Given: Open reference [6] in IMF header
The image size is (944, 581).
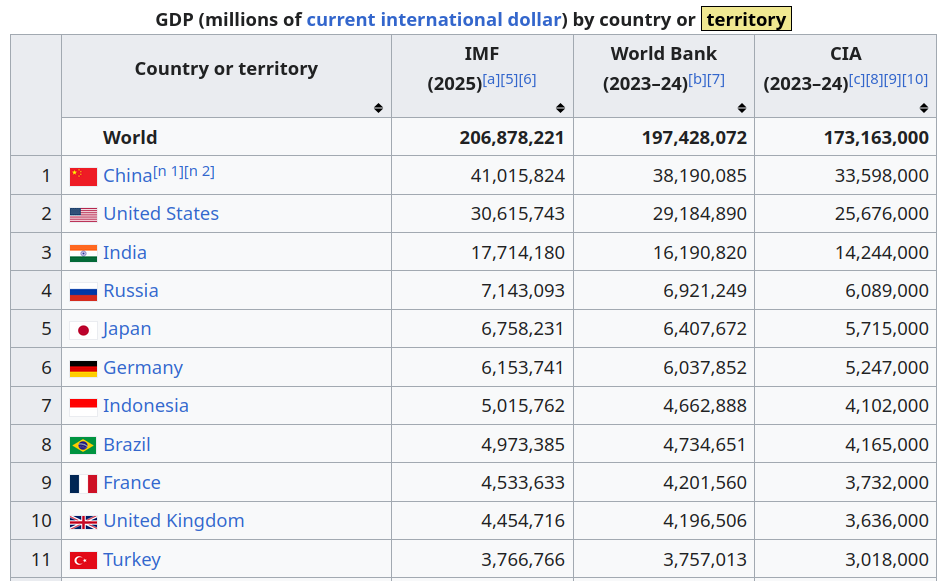Looking at the screenshot, I should 527,79.
